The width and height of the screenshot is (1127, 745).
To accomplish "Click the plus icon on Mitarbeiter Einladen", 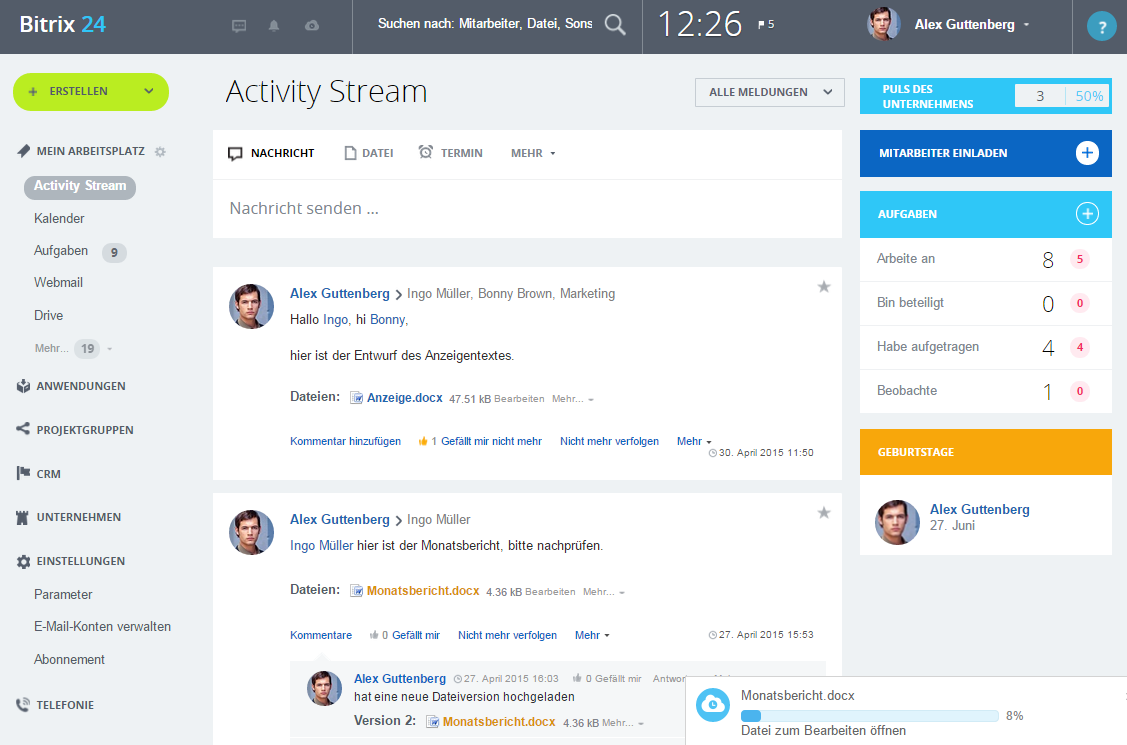I will (x=1087, y=153).
